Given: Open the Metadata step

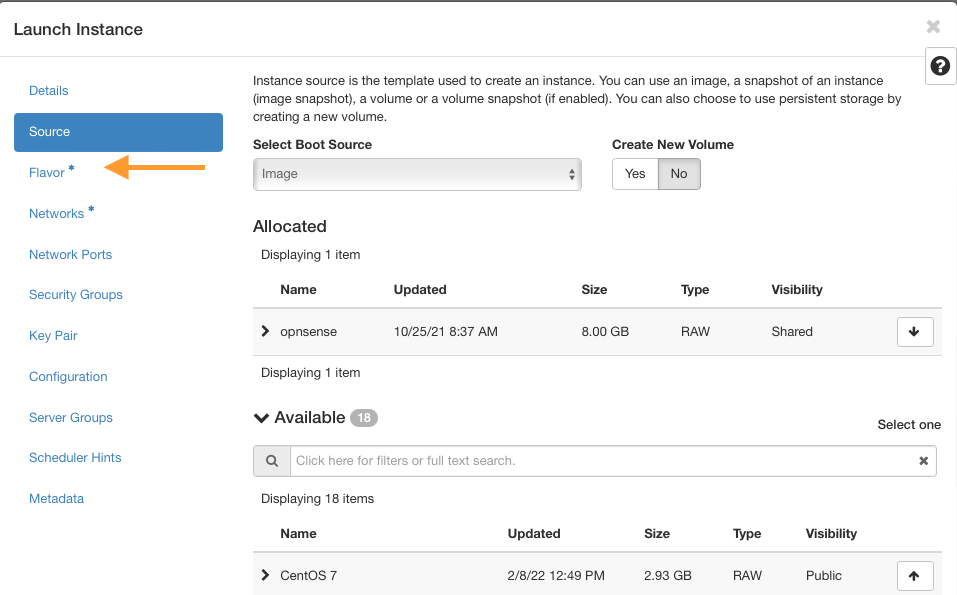Looking at the screenshot, I should (x=56, y=499).
